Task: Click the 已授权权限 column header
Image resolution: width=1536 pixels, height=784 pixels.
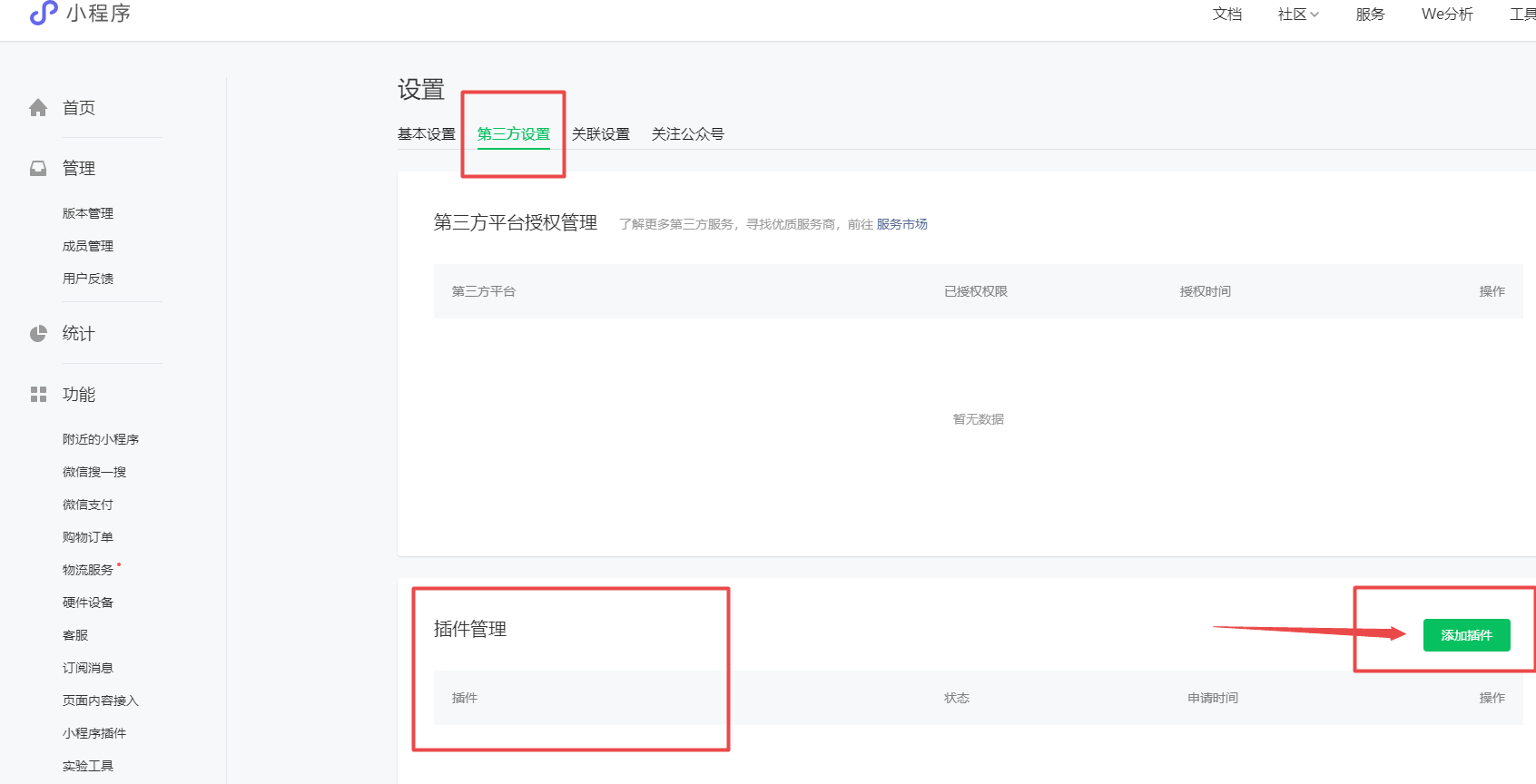Action: [x=976, y=291]
